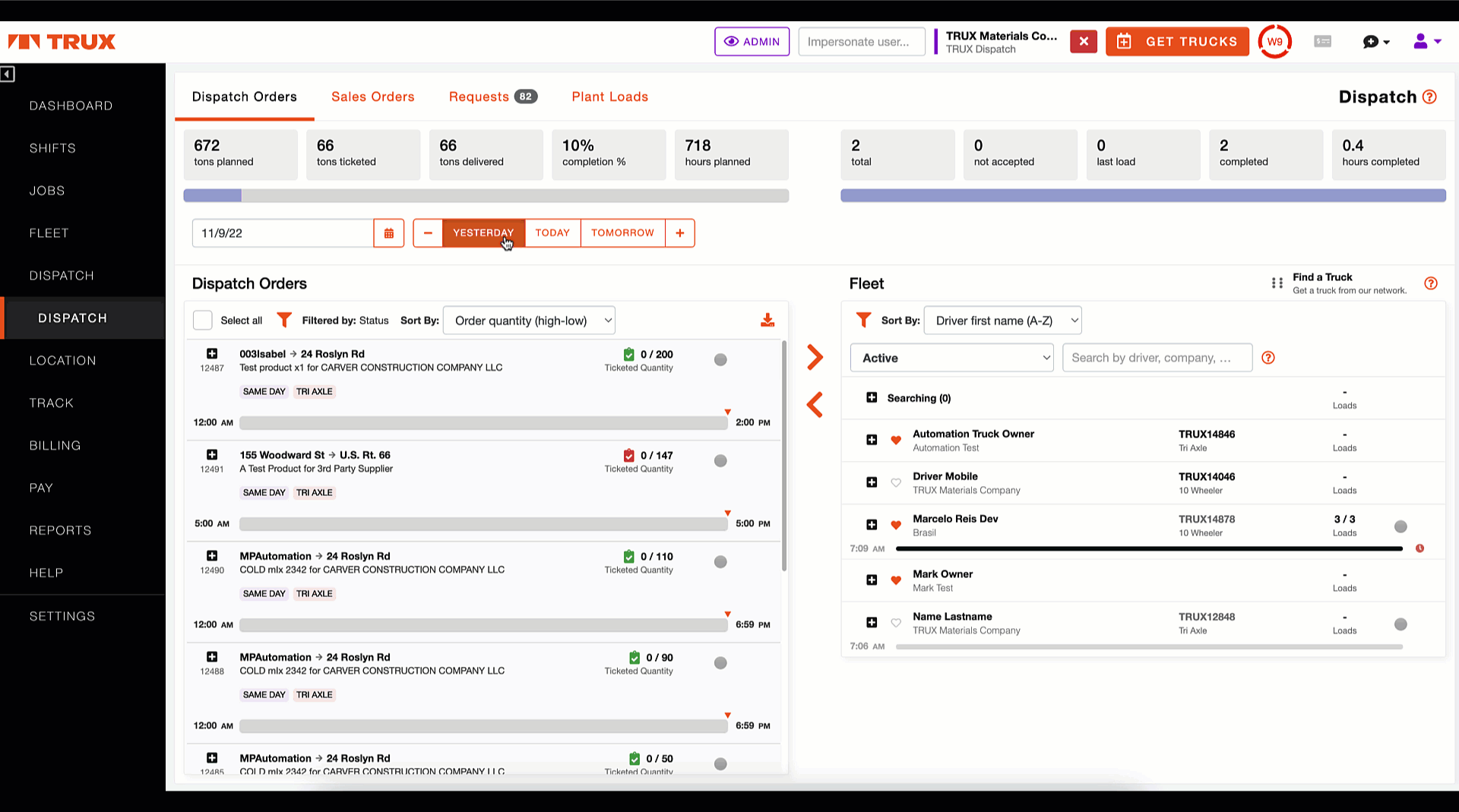Image resolution: width=1459 pixels, height=812 pixels.
Task: Click the ADMIN button
Action: (x=752, y=41)
